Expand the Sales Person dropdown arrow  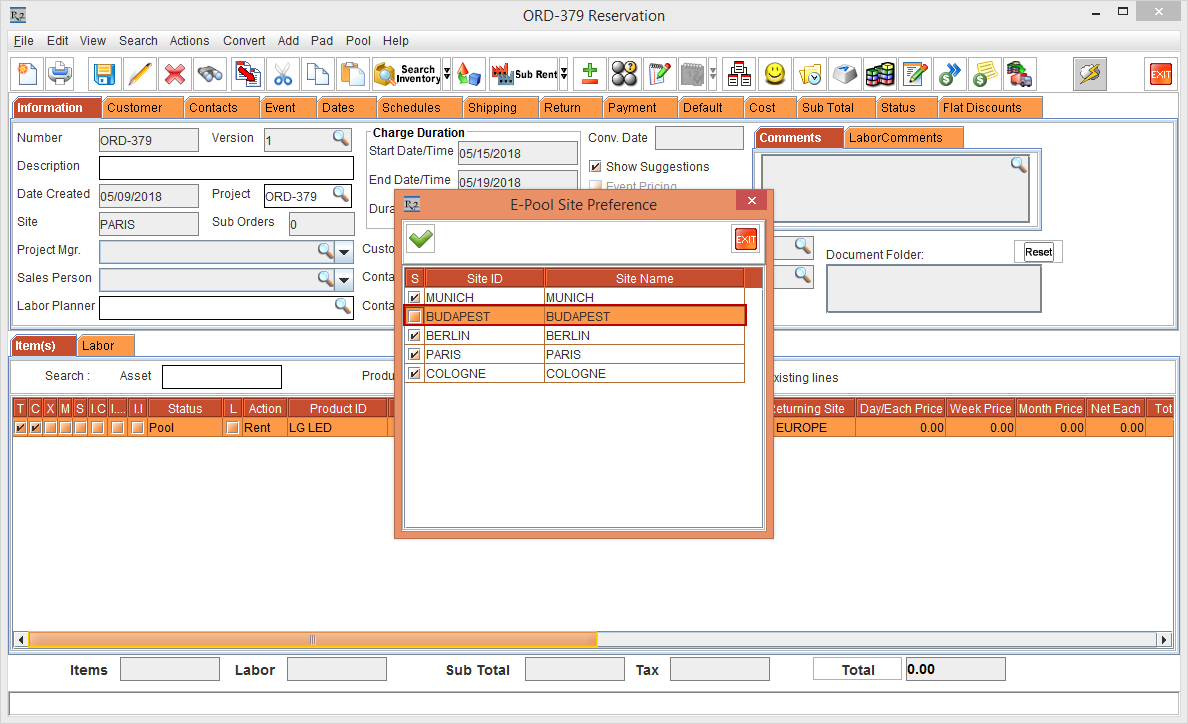point(344,279)
